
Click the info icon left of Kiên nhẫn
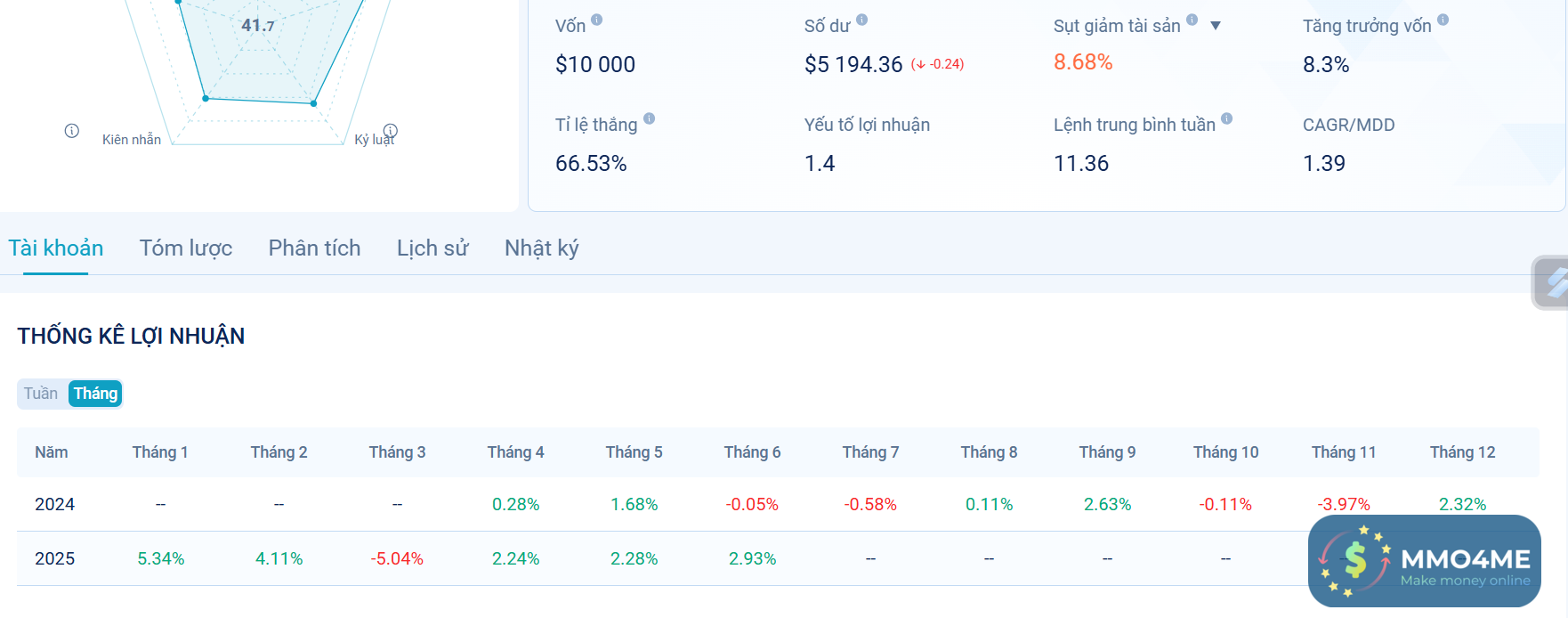coord(72,131)
